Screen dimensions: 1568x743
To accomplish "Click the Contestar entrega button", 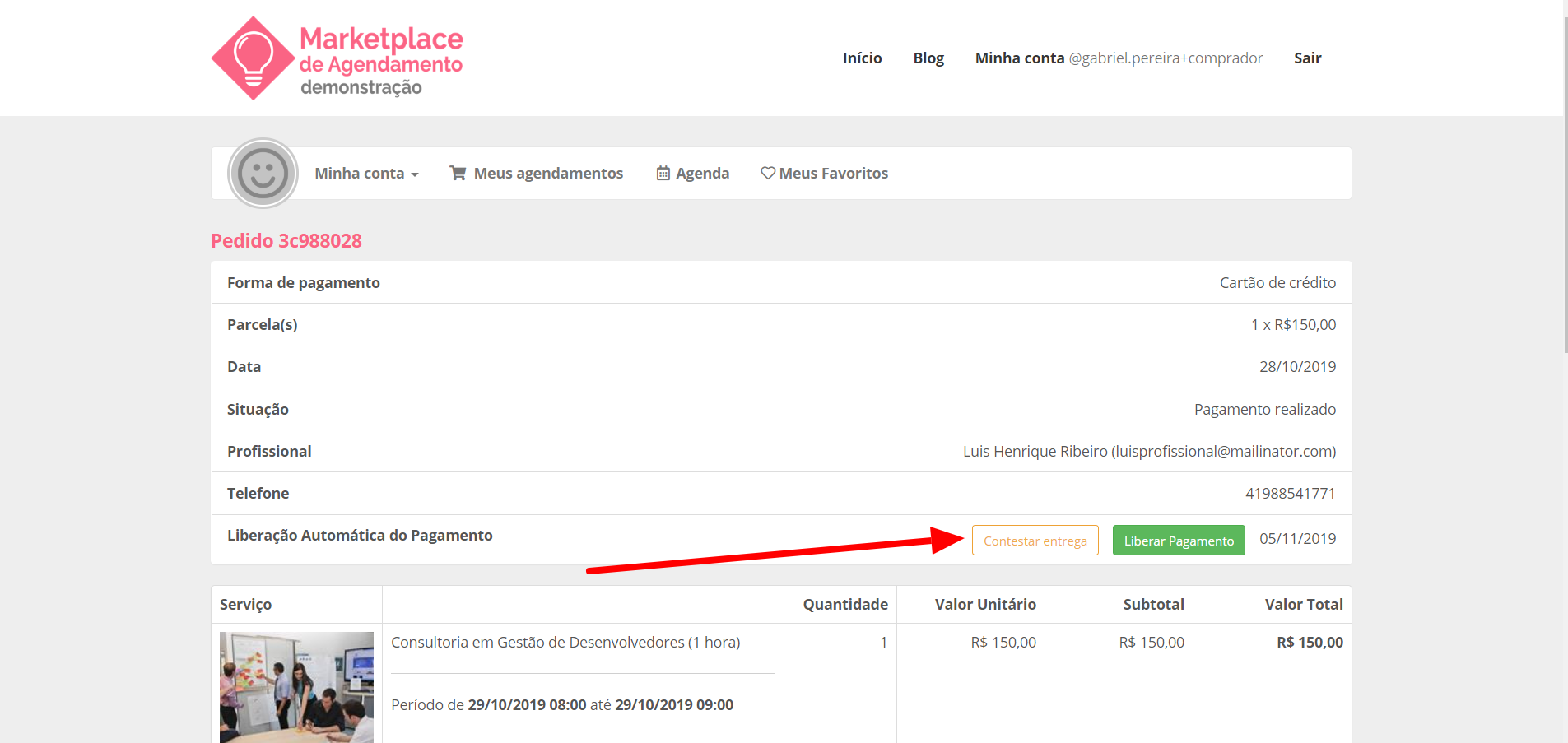I will 1035,541.
